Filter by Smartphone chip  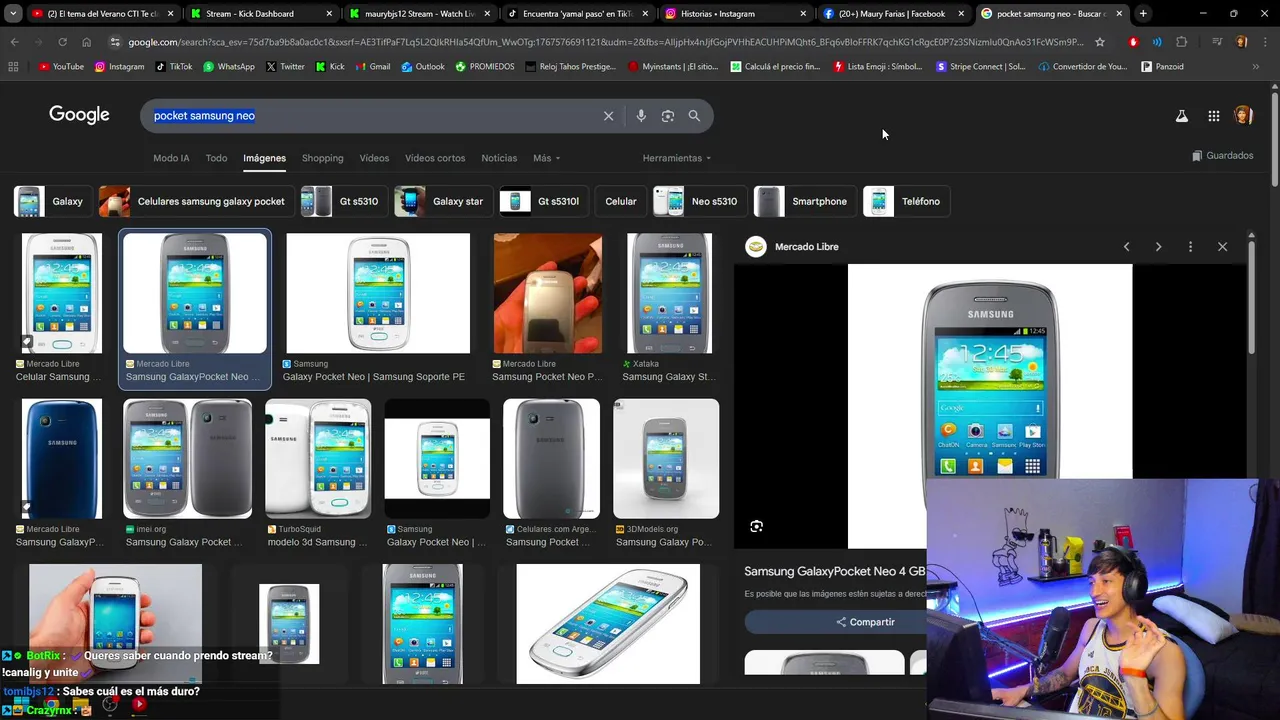805,201
